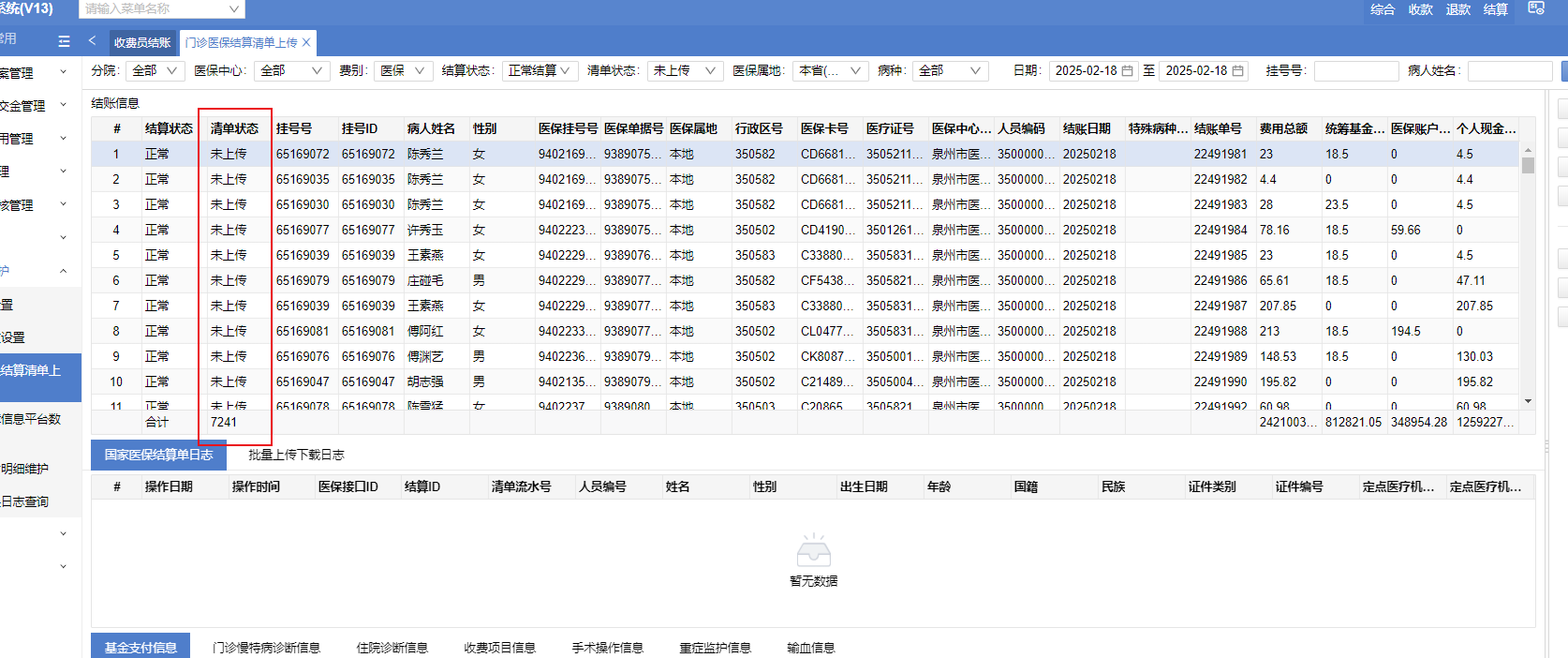This screenshot has height=658, width=1568.
Task: Open the 结算状态 dropdown showing 正常结算
Action: pyautogui.click(x=540, y=71)
